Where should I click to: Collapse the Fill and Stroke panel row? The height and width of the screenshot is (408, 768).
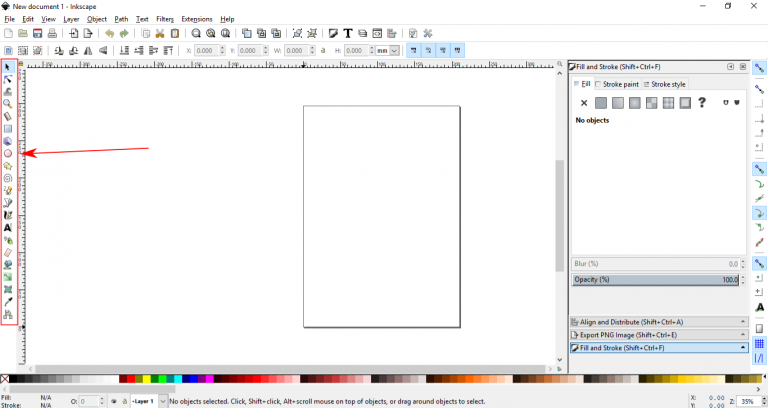point(659,347)
